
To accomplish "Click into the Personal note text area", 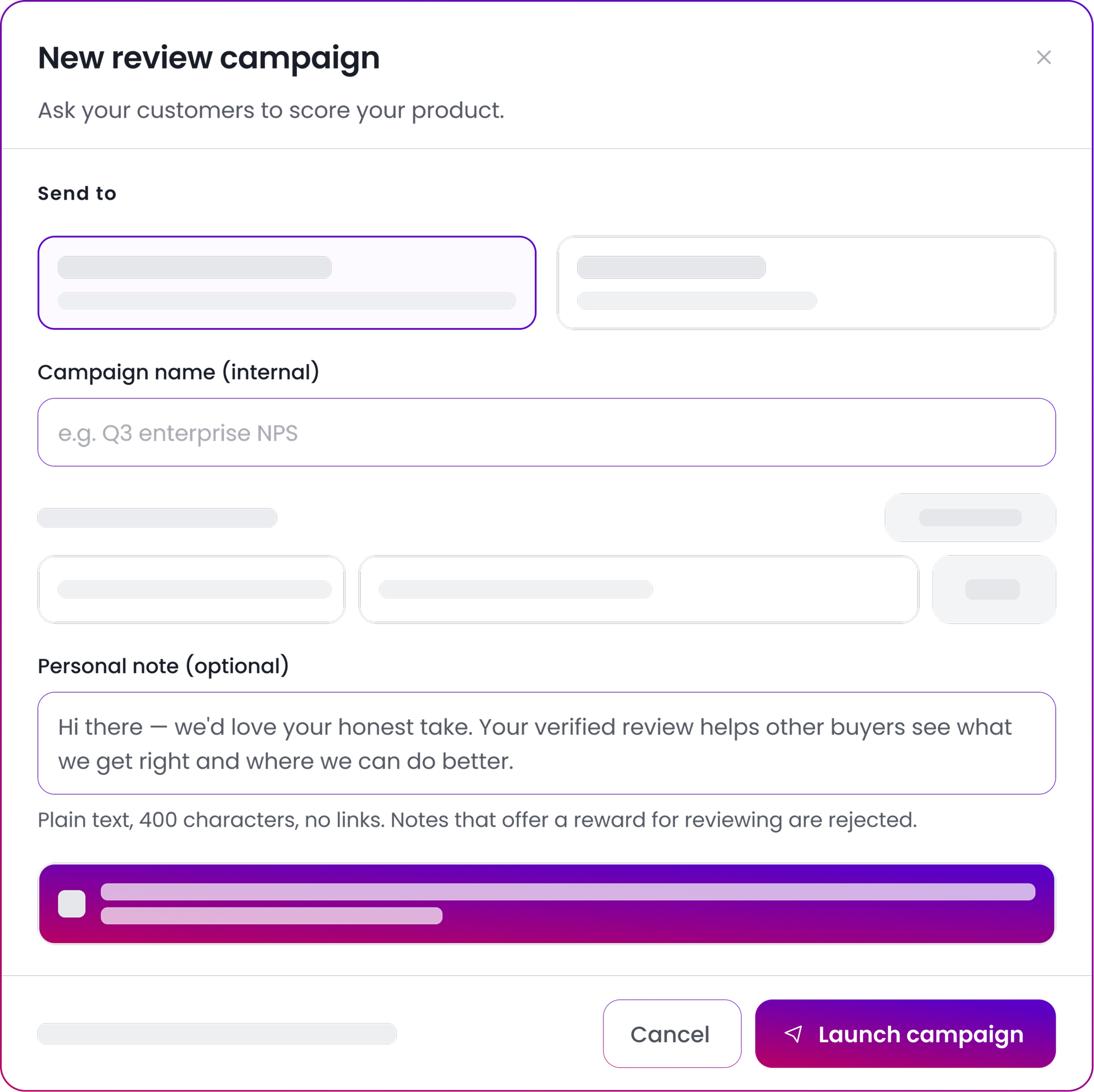I will (x=547, y=743).
